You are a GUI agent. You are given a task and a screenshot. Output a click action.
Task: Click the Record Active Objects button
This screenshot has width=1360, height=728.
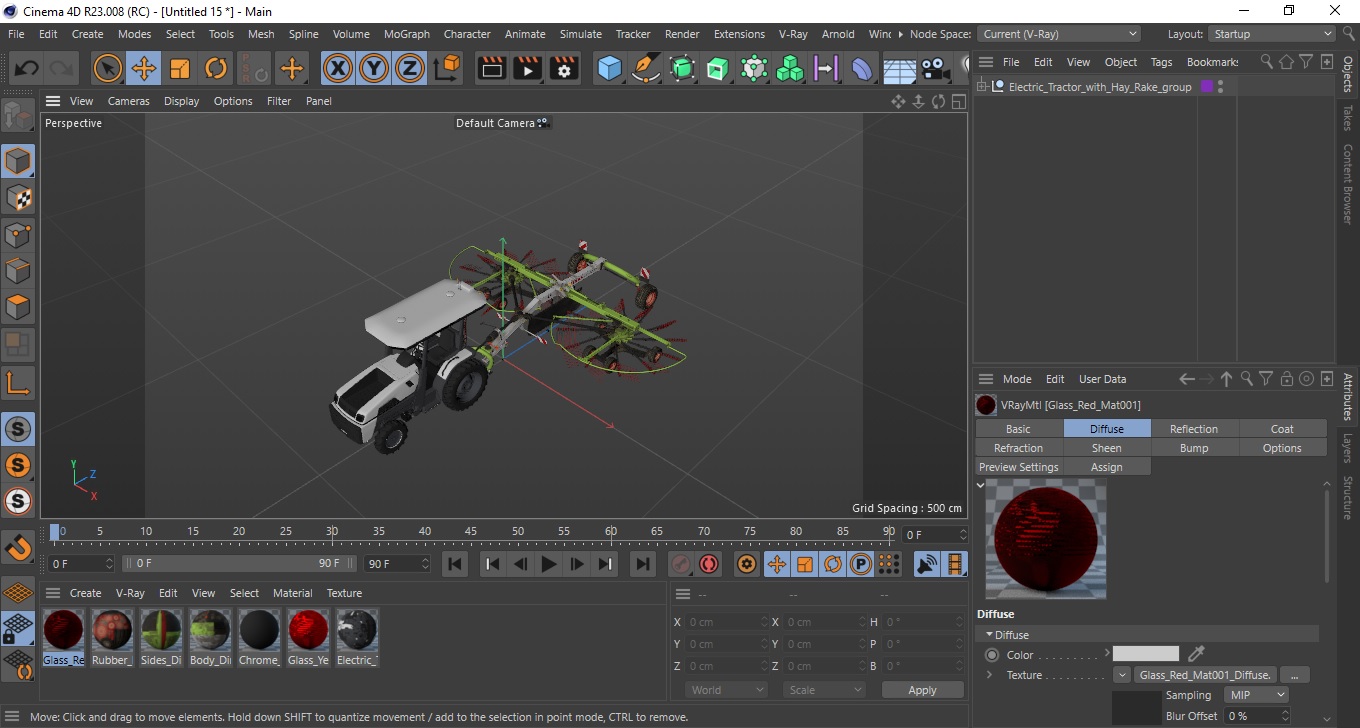(x=681, y=564)
